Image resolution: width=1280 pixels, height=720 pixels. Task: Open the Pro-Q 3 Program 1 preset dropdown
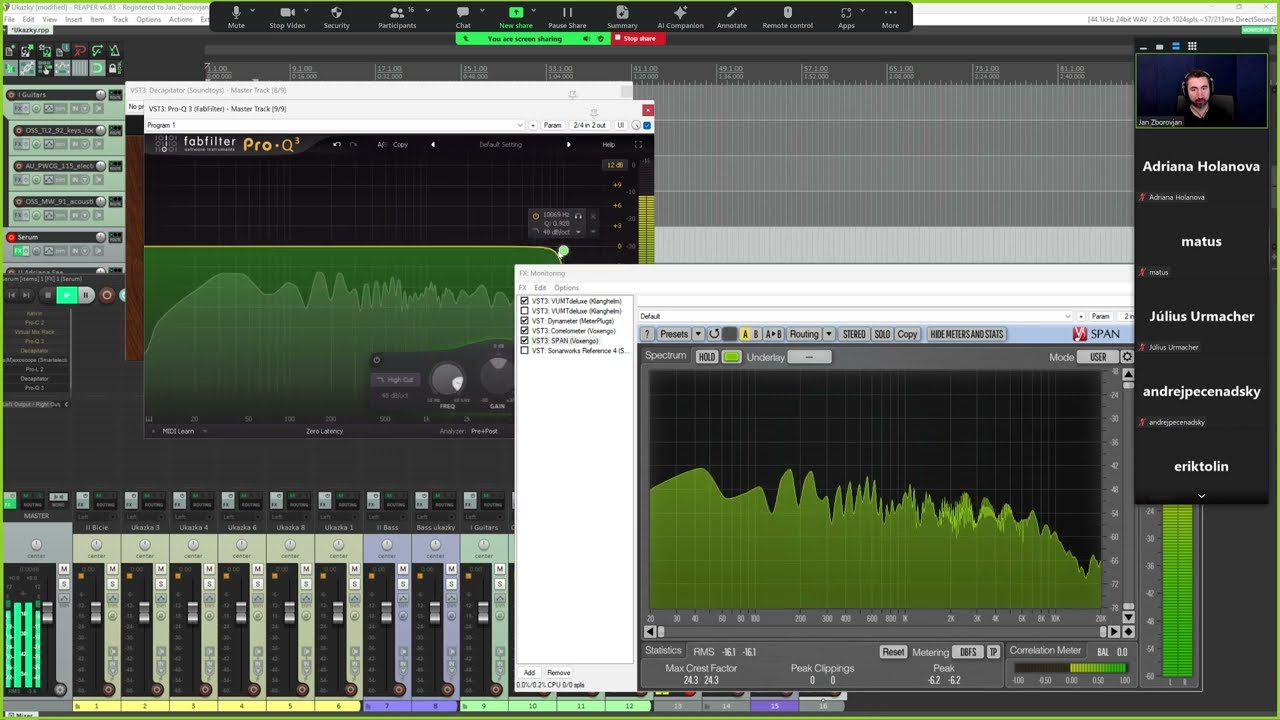[334, 125]
